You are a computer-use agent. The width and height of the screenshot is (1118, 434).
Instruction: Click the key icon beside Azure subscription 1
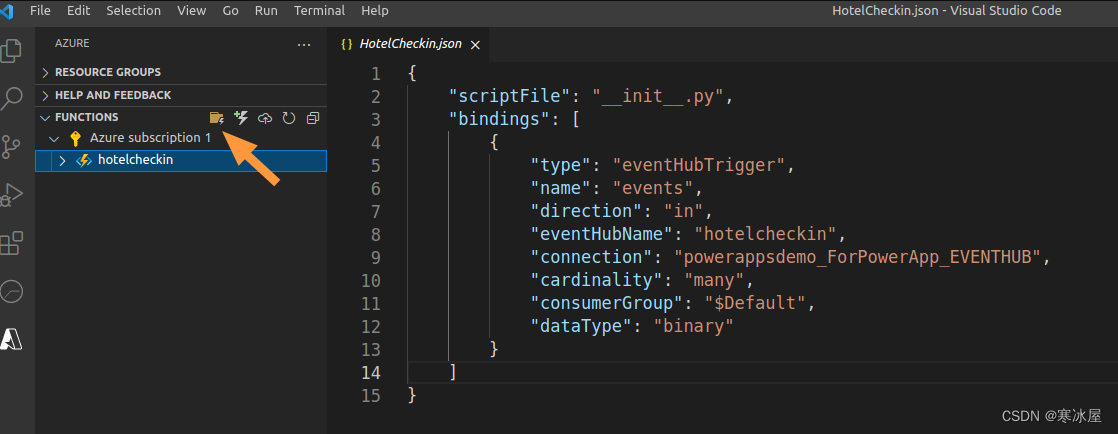(x=76, y=138)
